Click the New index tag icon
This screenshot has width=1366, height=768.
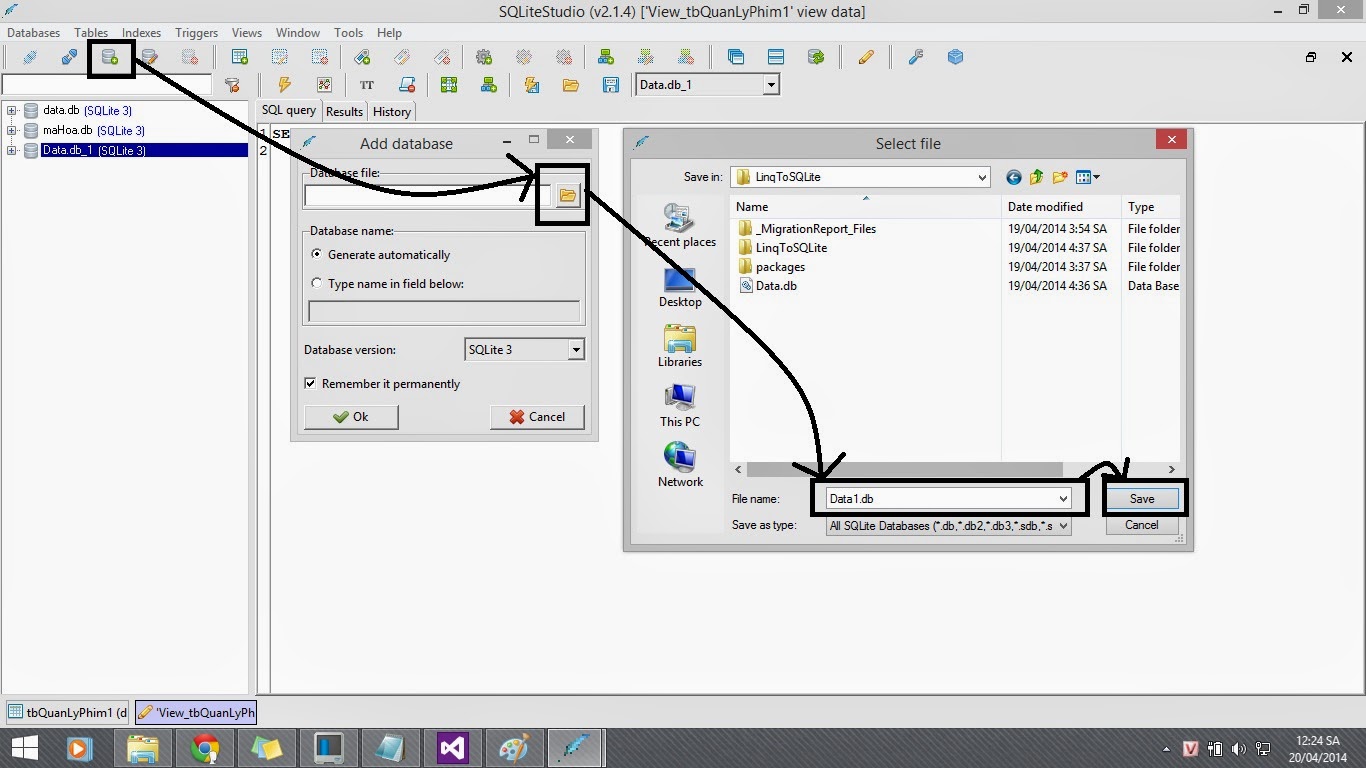362,58
